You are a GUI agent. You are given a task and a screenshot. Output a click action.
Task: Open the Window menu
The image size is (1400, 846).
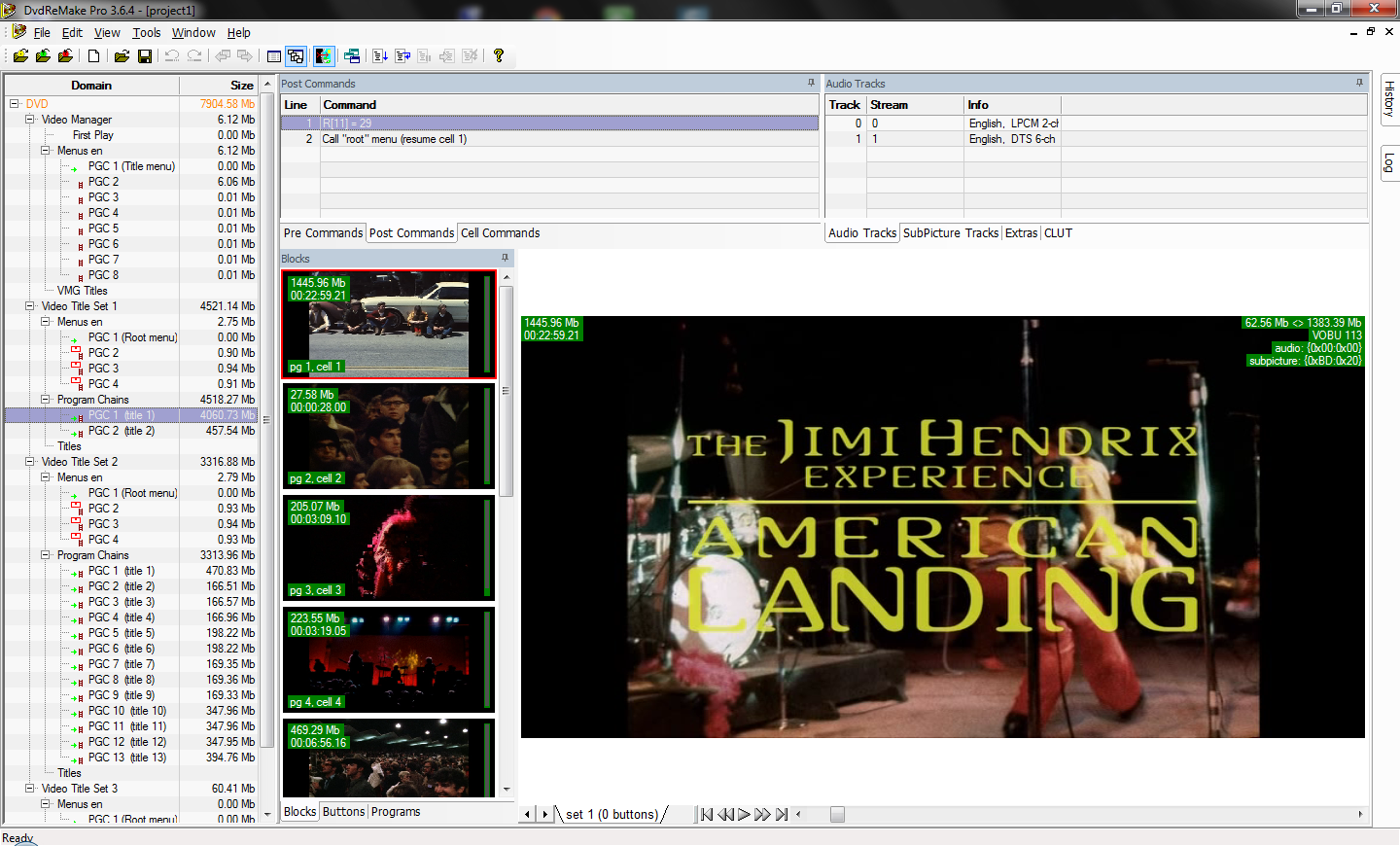[193, 32]
